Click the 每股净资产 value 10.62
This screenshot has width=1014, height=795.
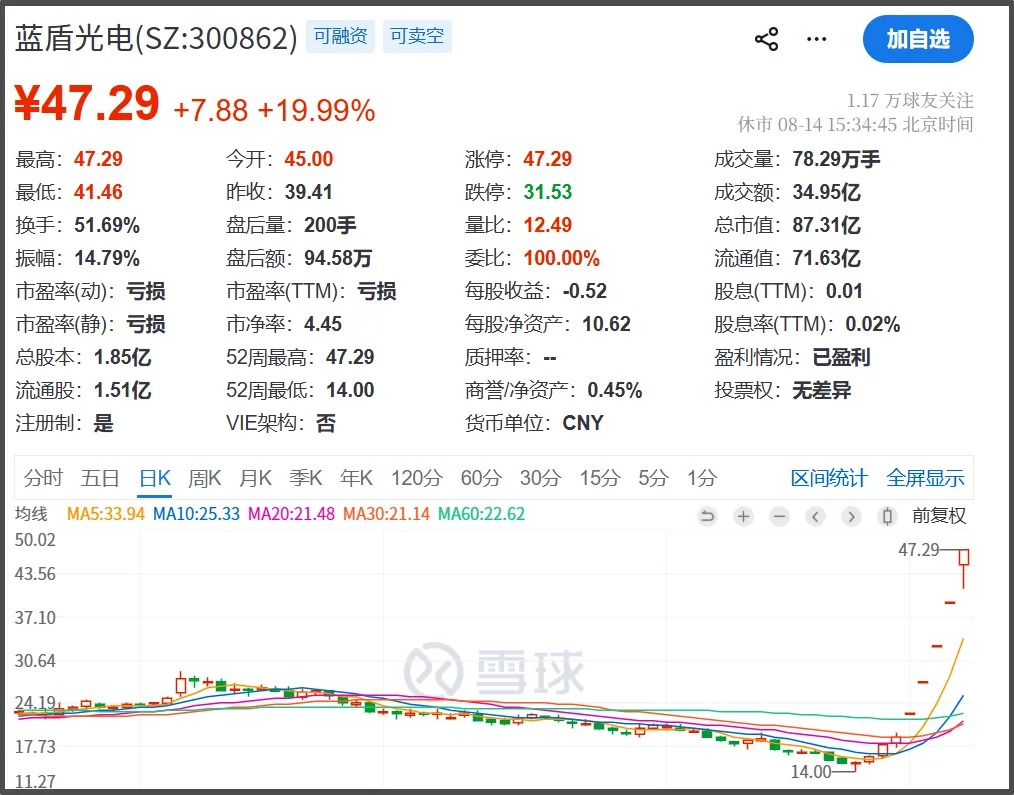click(606, 324)
